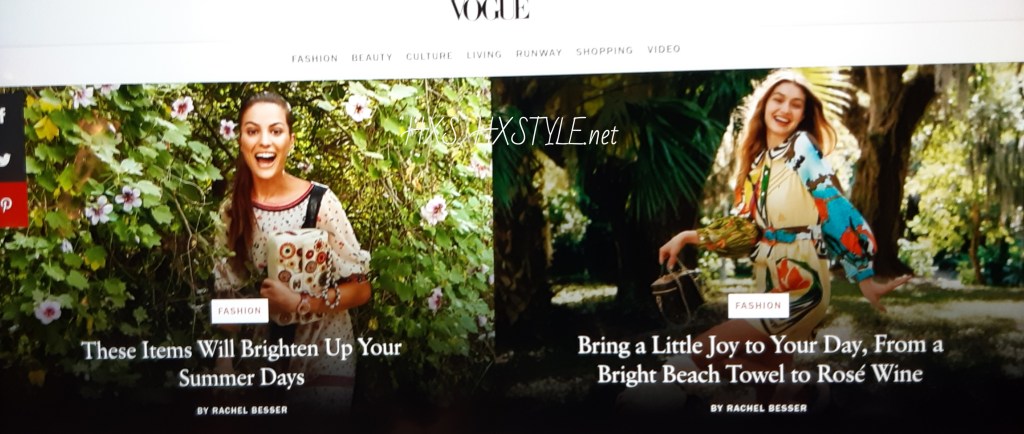
Task: Open the Fashion menu
Action: click(x=315, y=58)
